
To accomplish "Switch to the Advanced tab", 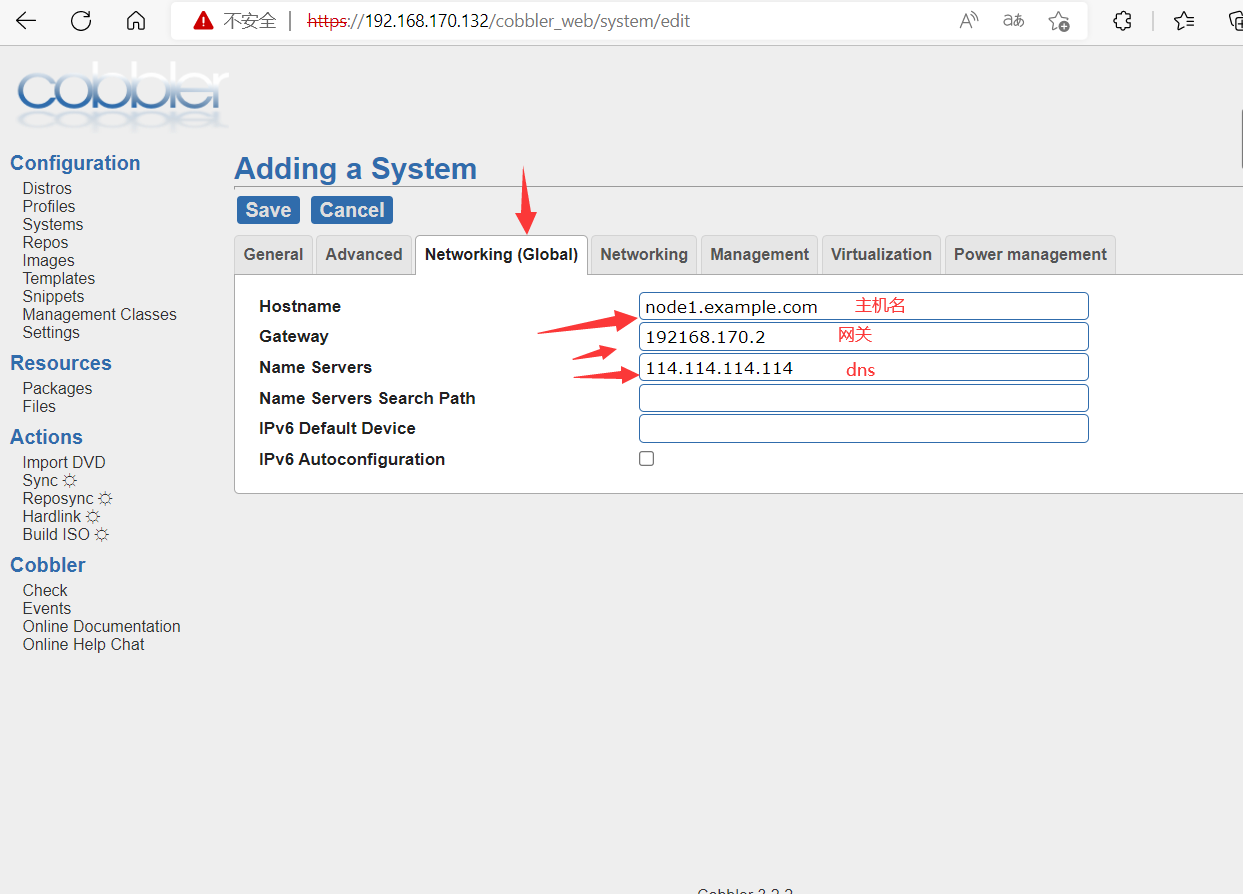I will coord(364,254).
